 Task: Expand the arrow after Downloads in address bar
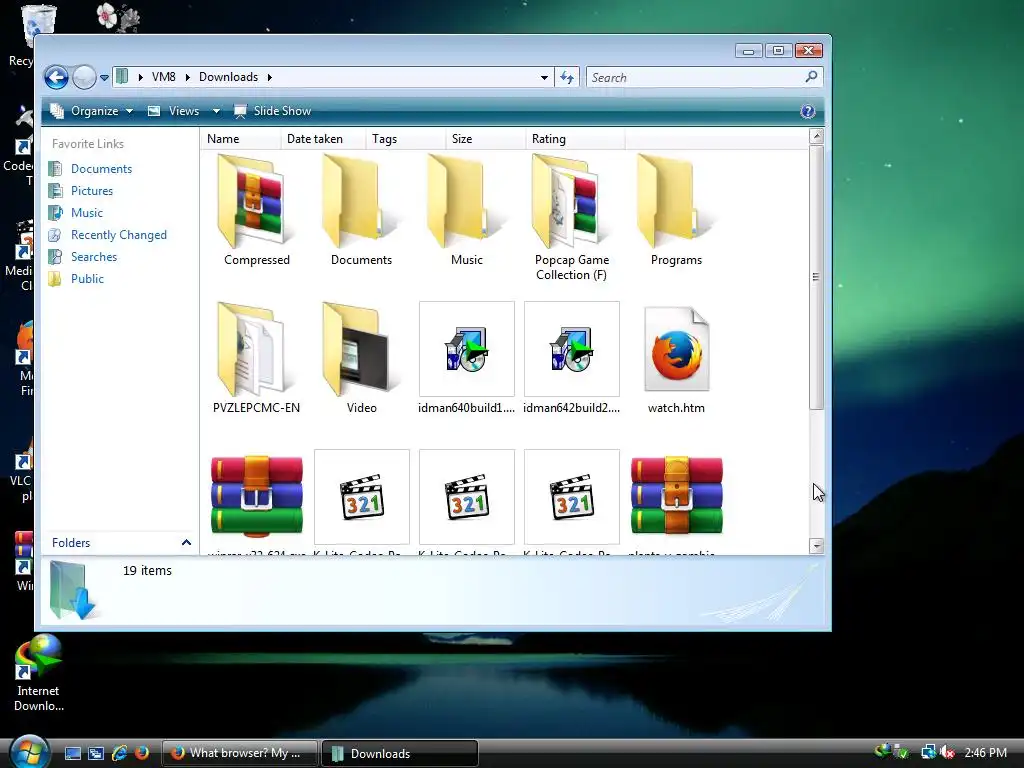pyautogui.click(x=269, y=77)
